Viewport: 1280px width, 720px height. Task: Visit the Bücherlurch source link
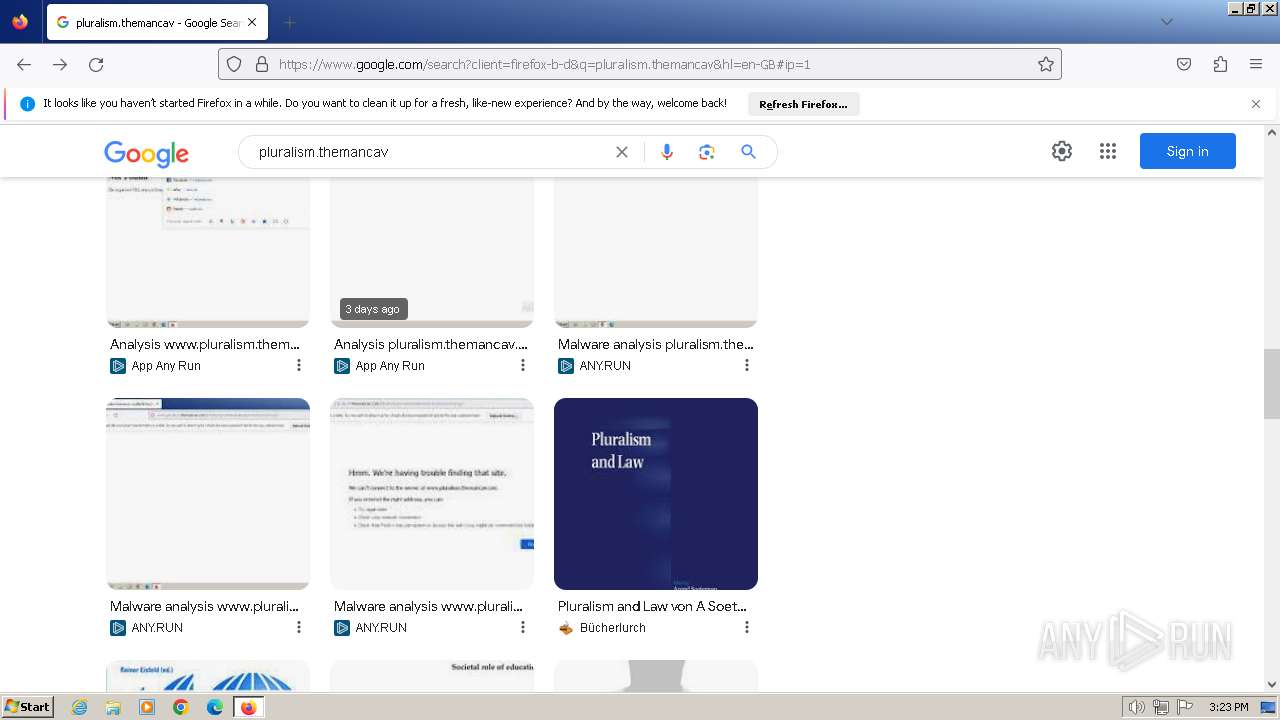point(602,628)
